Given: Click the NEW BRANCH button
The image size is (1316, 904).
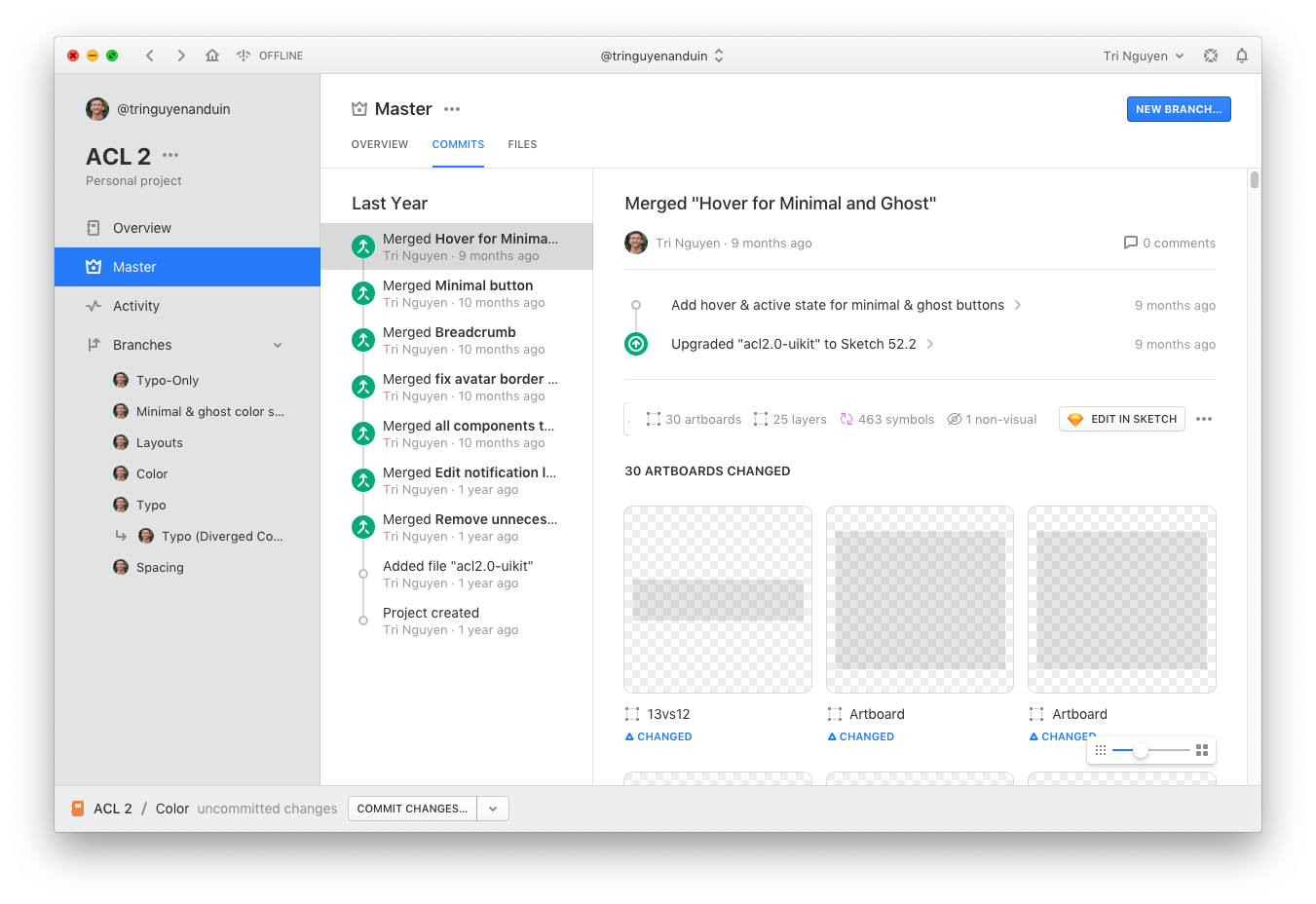Looking at the screenshot, I should tap(1179, 109).
